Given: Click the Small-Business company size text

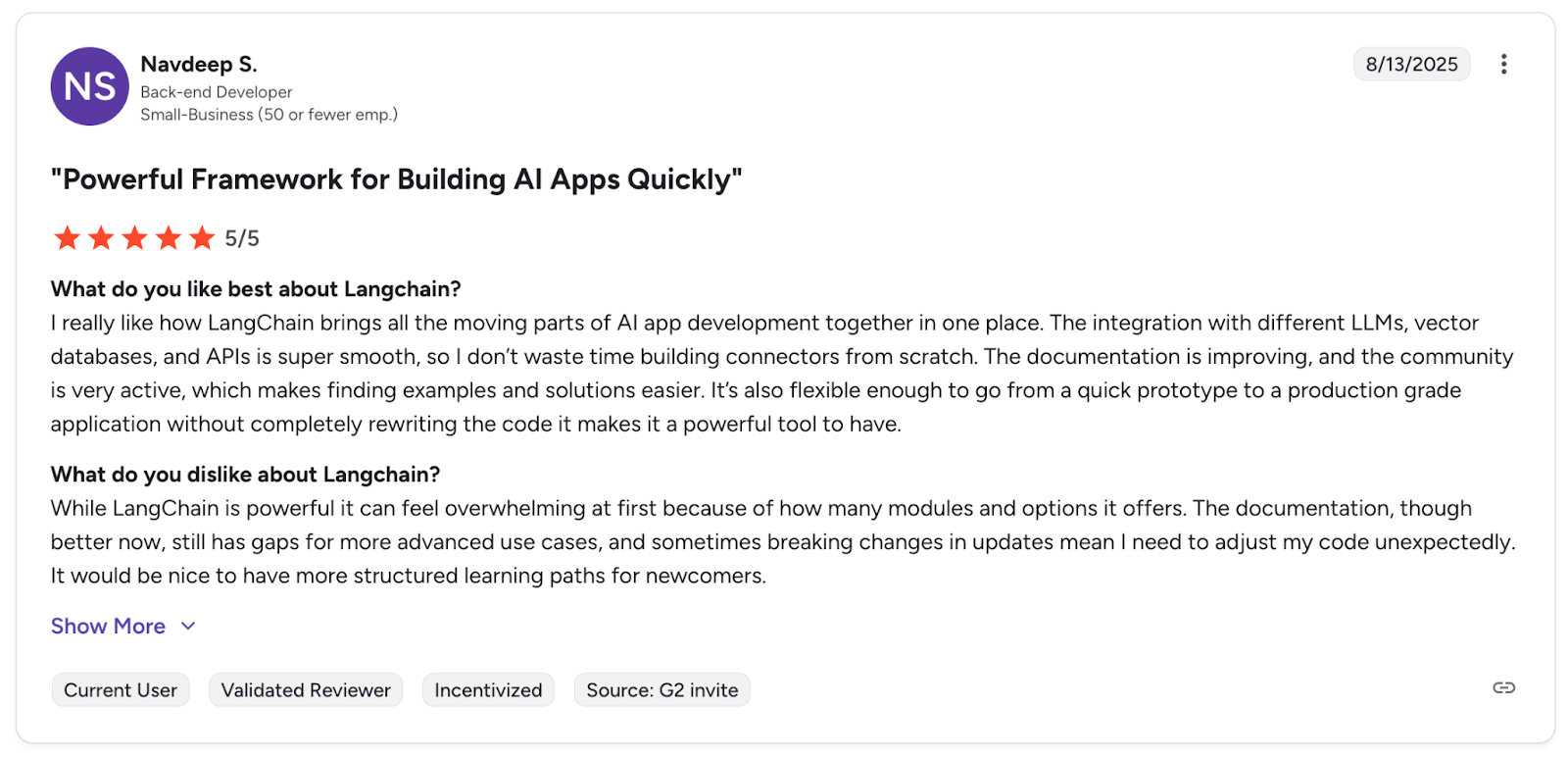Looking at the screenshot, I should click(x=269, y=115).
